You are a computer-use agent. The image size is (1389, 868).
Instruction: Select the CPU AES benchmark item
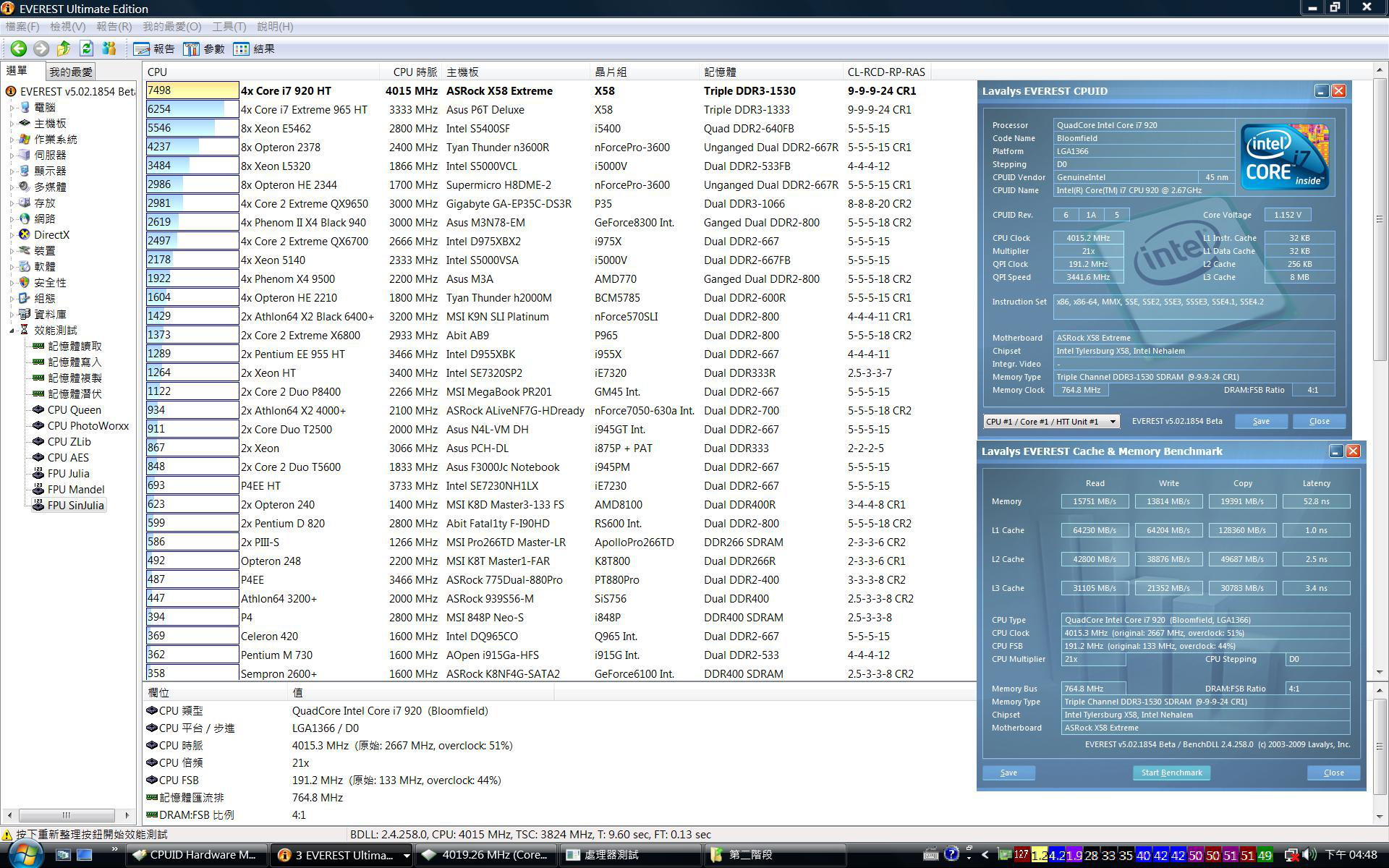tap(68, 457)
